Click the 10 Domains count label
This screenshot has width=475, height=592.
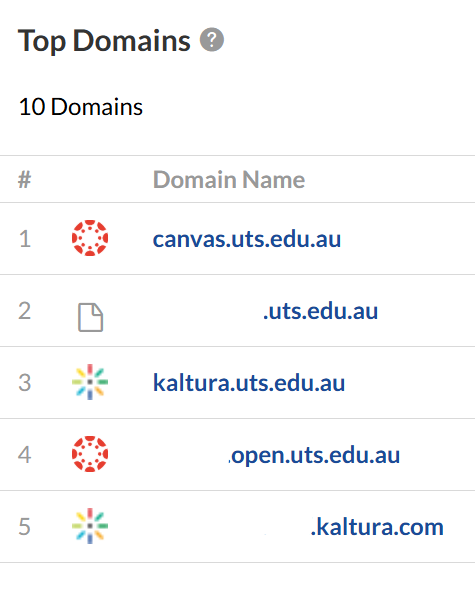(81, 107)
